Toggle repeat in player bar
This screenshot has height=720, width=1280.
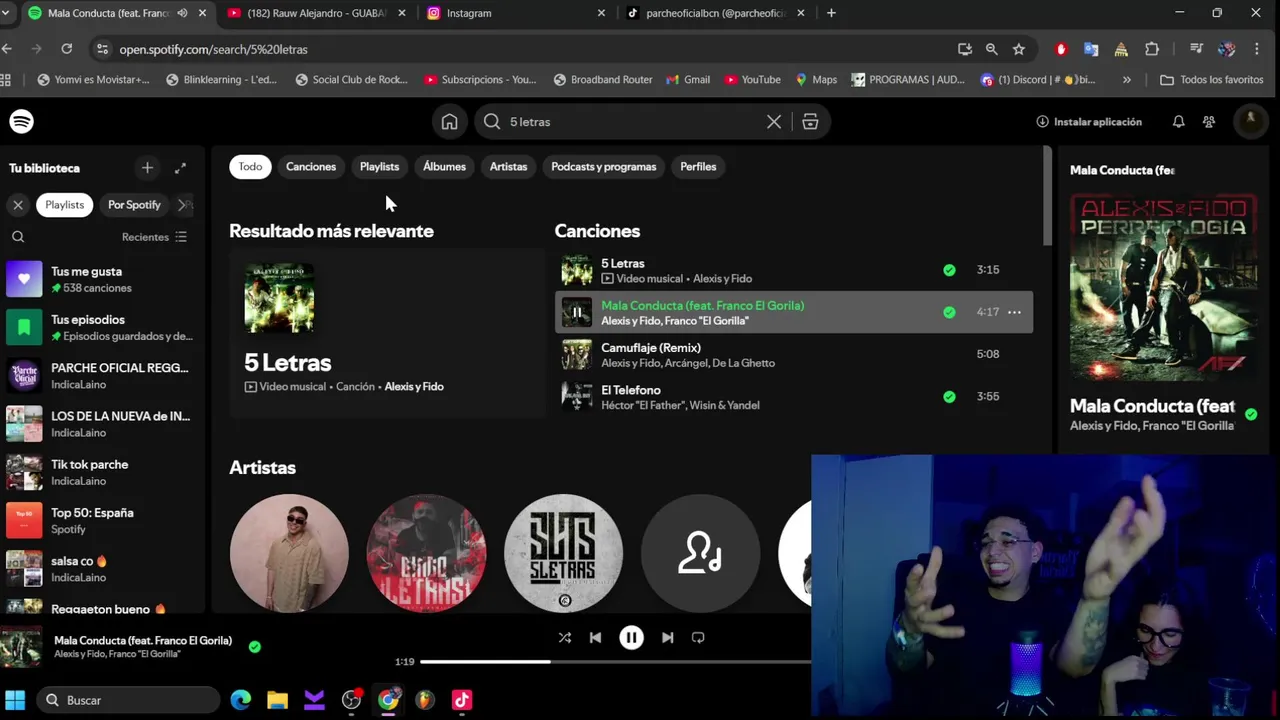tap(698, 638)
